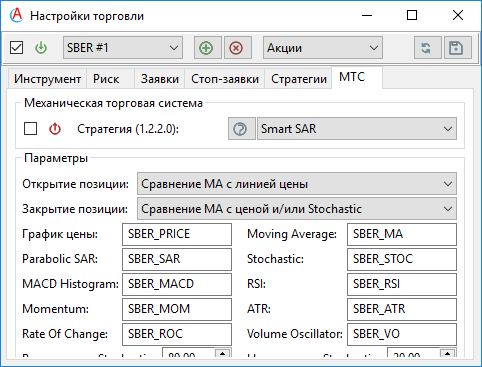Click the green power icon in toolbar

pyautogui.click(x=41, y=48)
